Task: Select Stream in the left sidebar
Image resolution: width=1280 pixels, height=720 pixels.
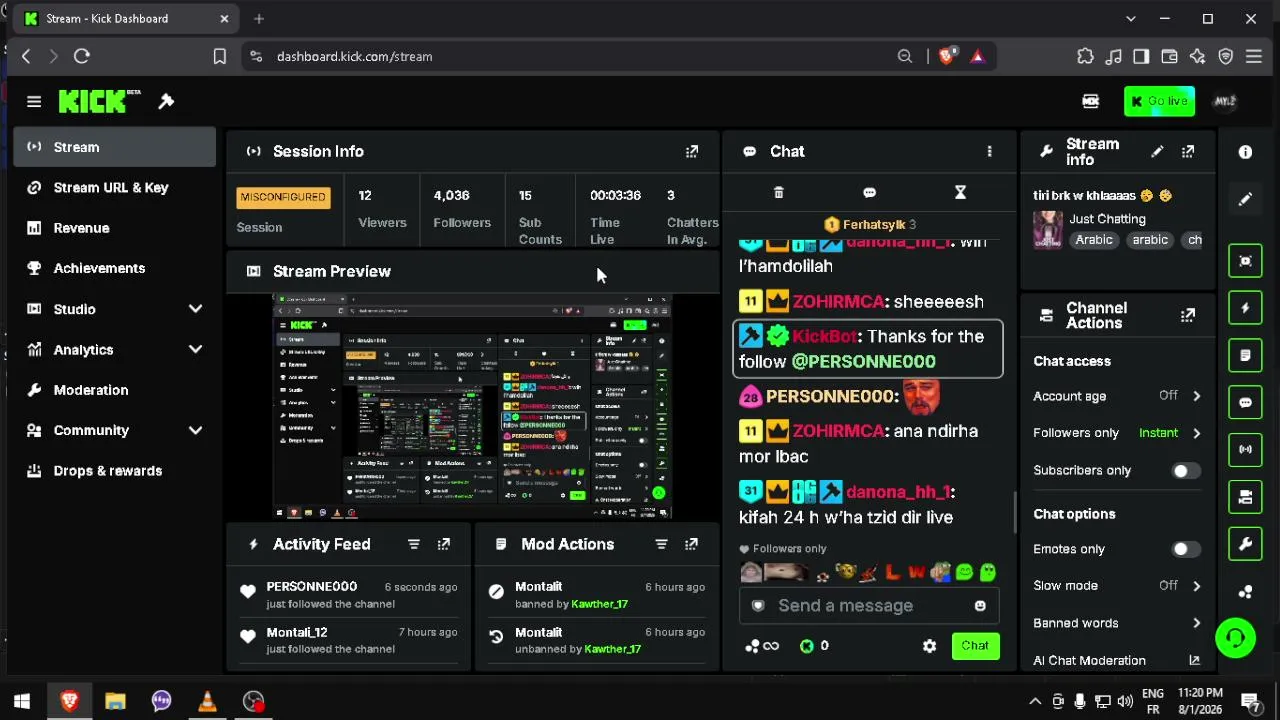Action: (115, 147)
